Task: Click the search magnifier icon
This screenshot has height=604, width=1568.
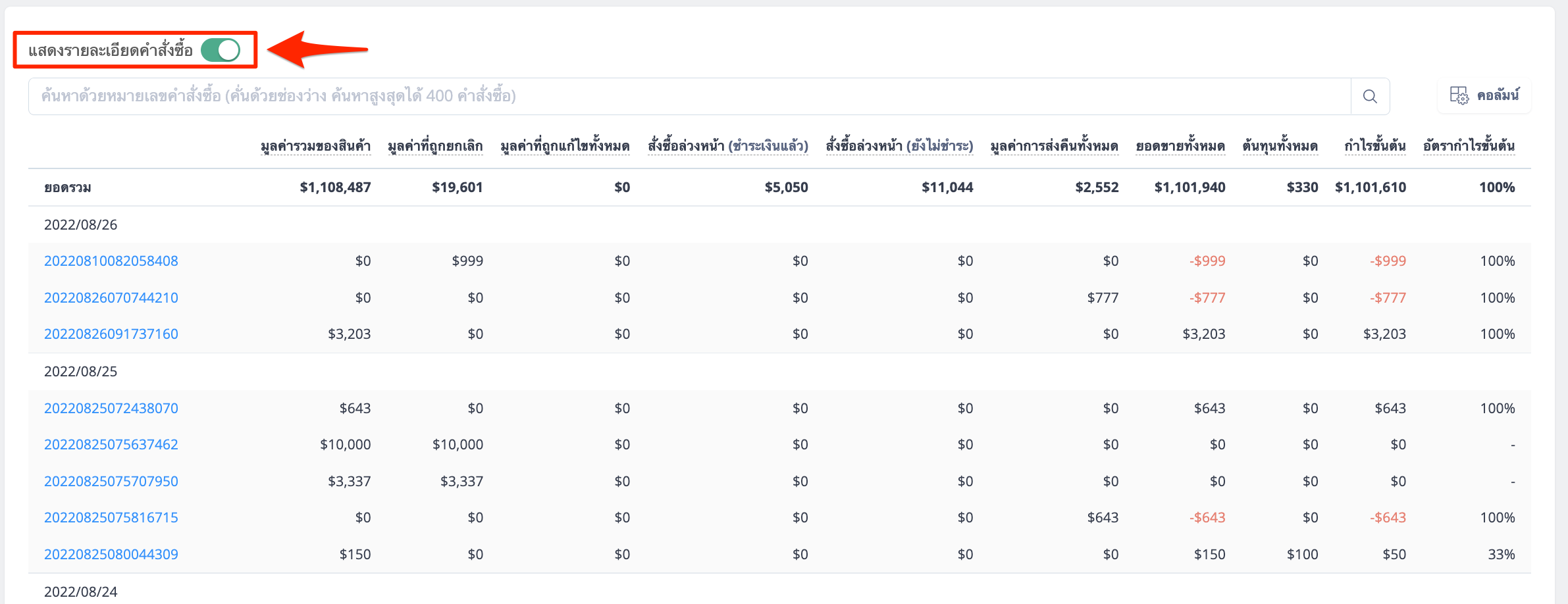Action: tap(1370, 96)
